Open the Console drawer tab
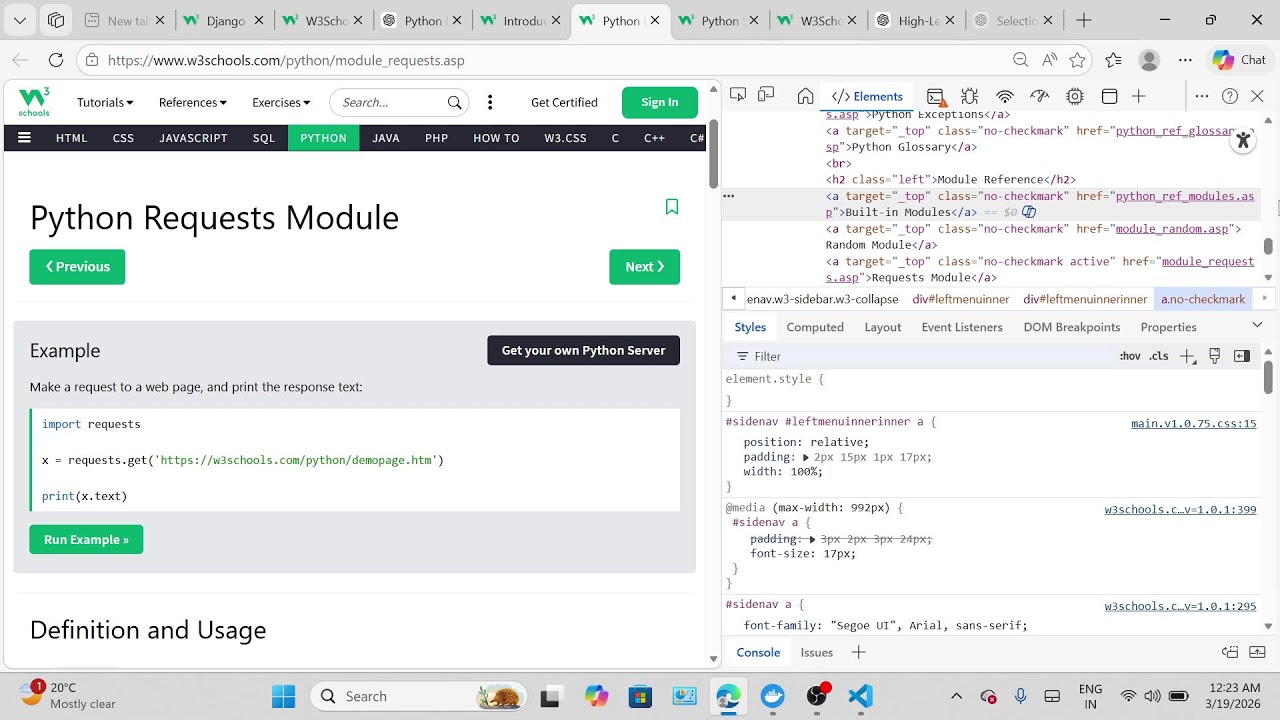Viewport: 1280px width, 720px height. point(758,652)
